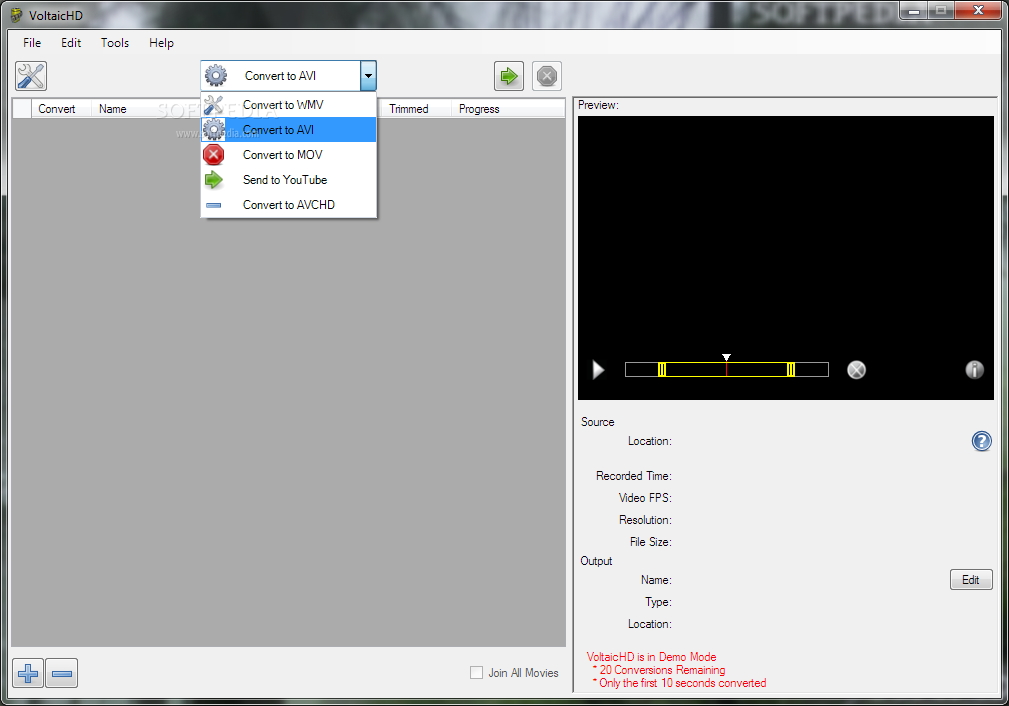Select the highlighted Convert to AVI option
This screenshot has height=706, width=1009.
[289, 130]
